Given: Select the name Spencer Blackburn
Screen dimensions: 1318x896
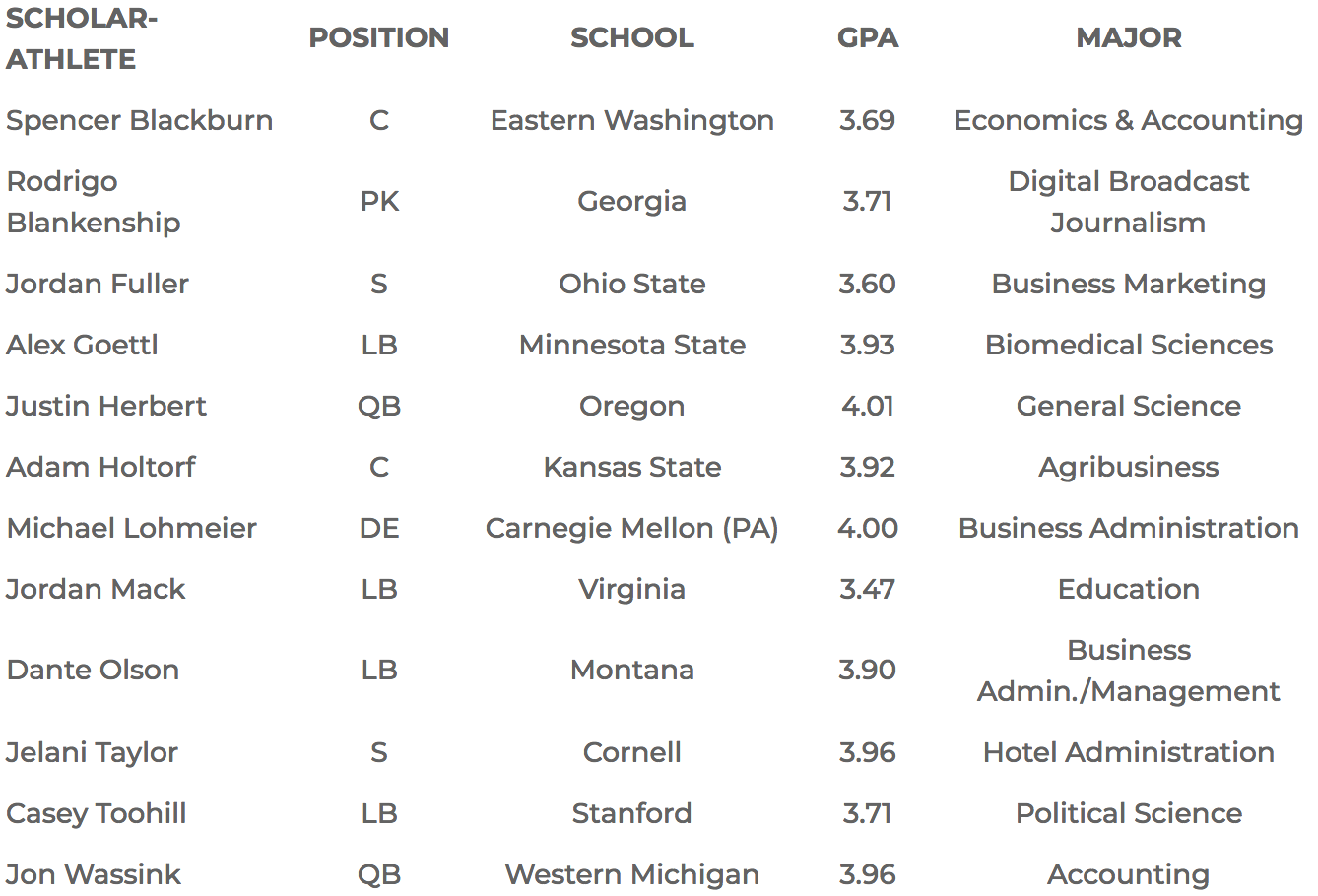Looking at the screenshot, I should [140, 120].
